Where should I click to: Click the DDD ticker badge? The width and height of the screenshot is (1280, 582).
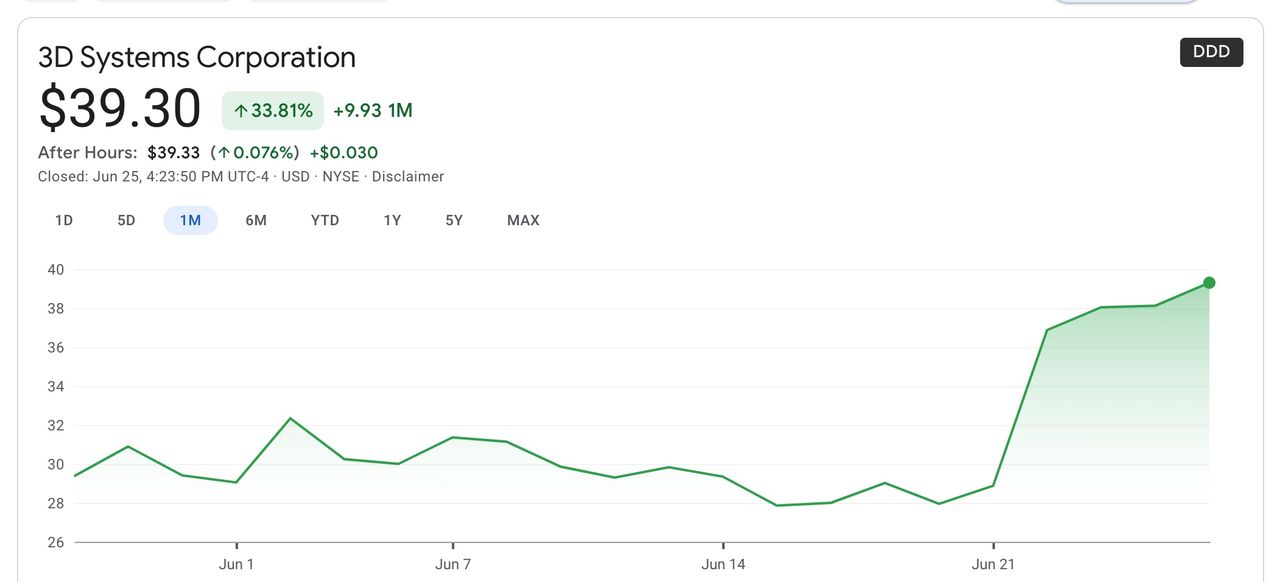tap(1211, 52)
